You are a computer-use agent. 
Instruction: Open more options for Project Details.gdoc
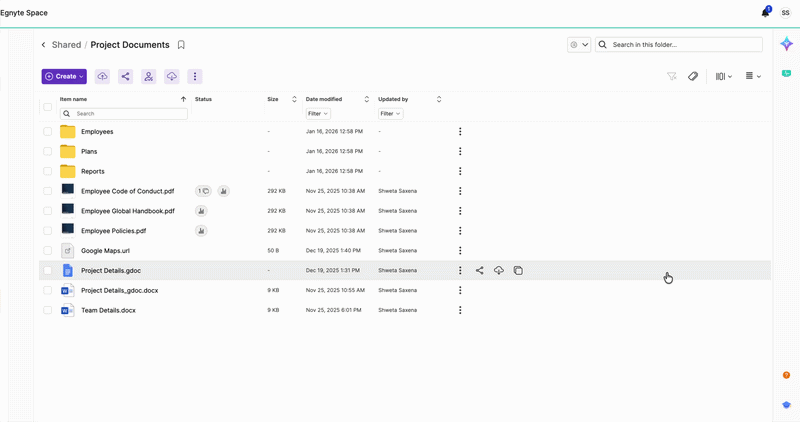pos(460,270)
